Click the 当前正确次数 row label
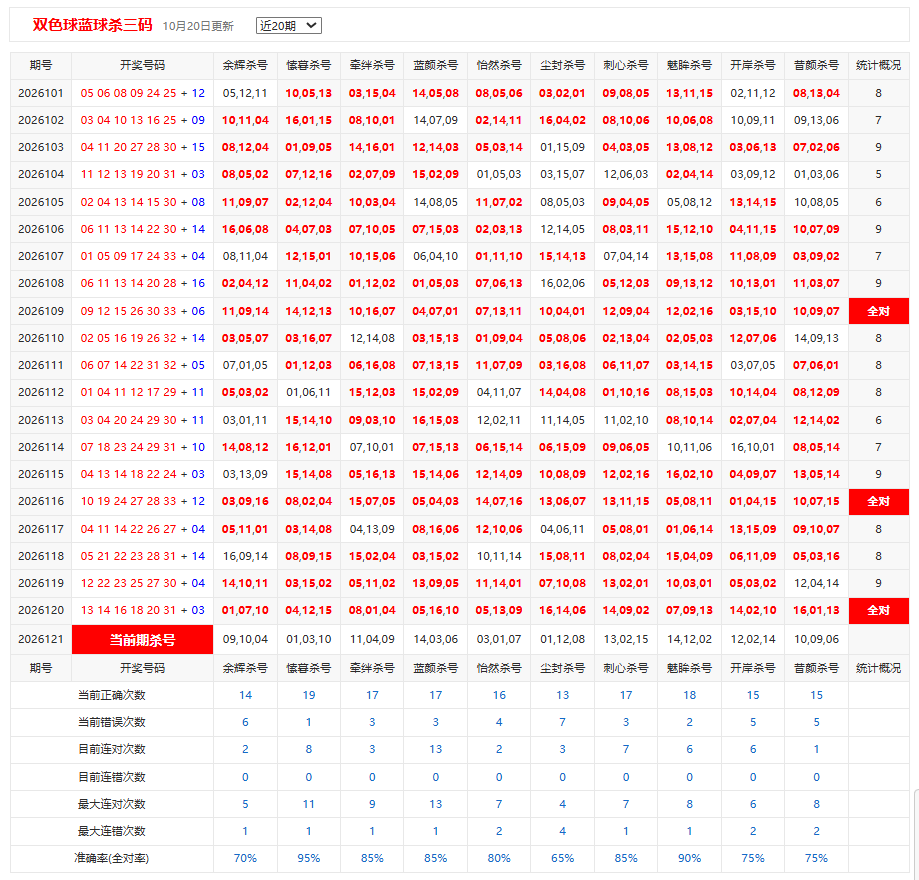Screen dimensions: 919x880 (x=112, y=695)
